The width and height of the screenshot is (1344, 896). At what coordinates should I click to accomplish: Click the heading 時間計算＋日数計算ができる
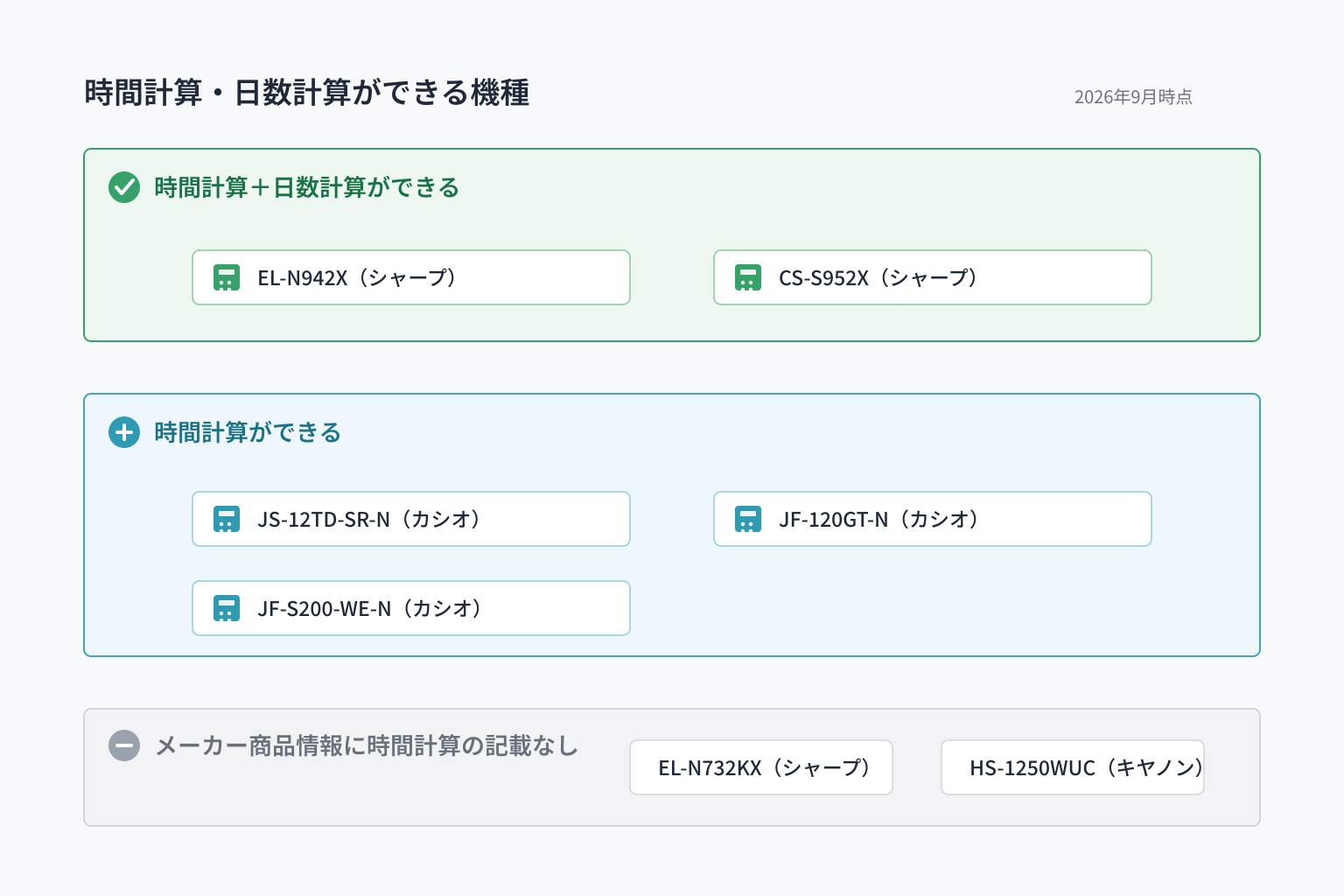click(306, 187)
